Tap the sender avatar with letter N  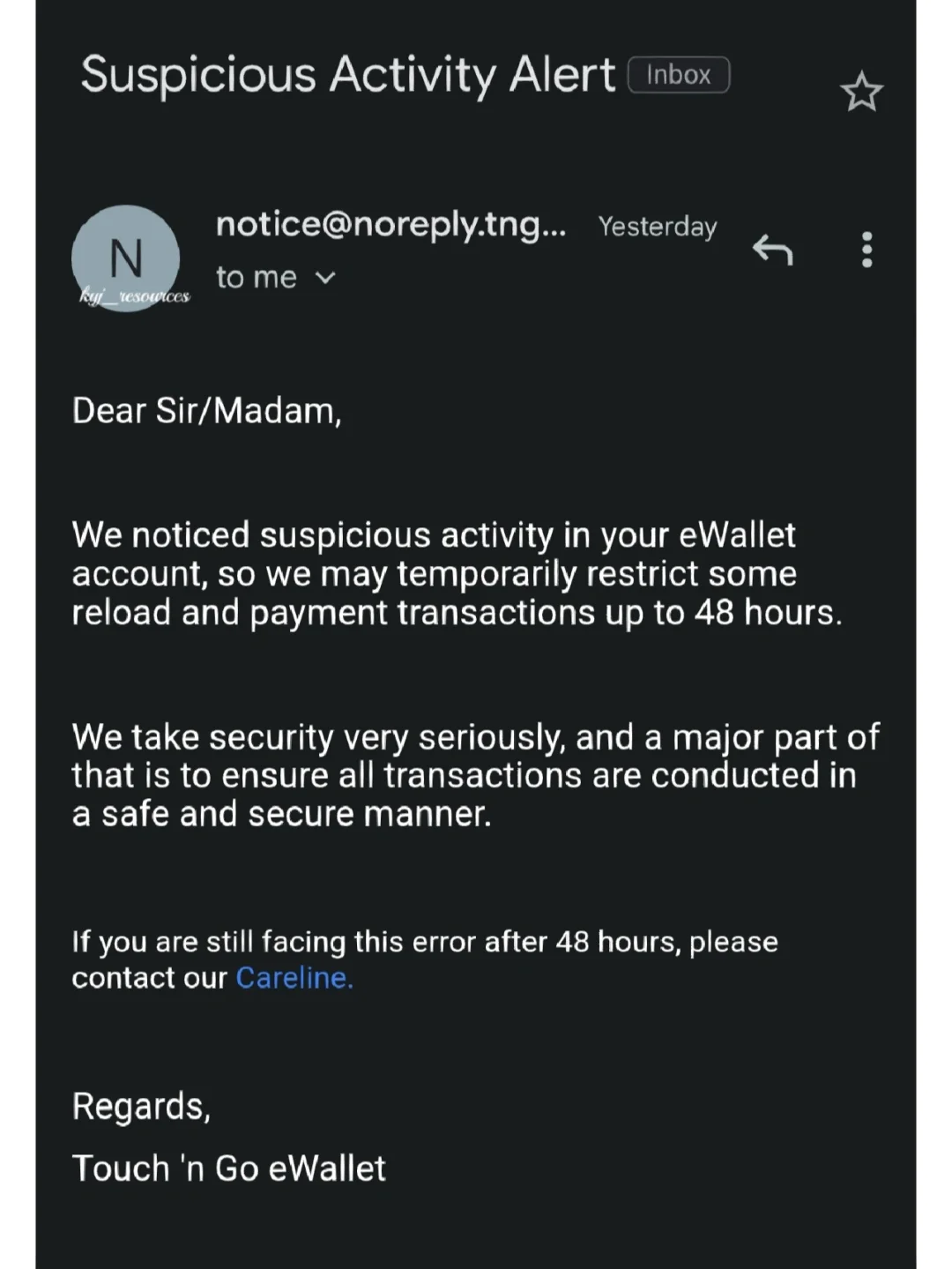click(x=125, y=256)
